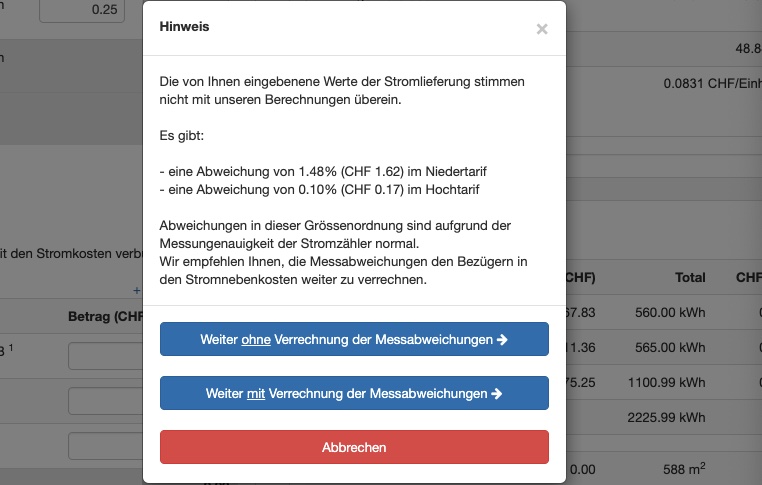Viewport: 762px width, 485px height.
Task: Click the 2225.99 kWh sum value
Action: (666, 417)
